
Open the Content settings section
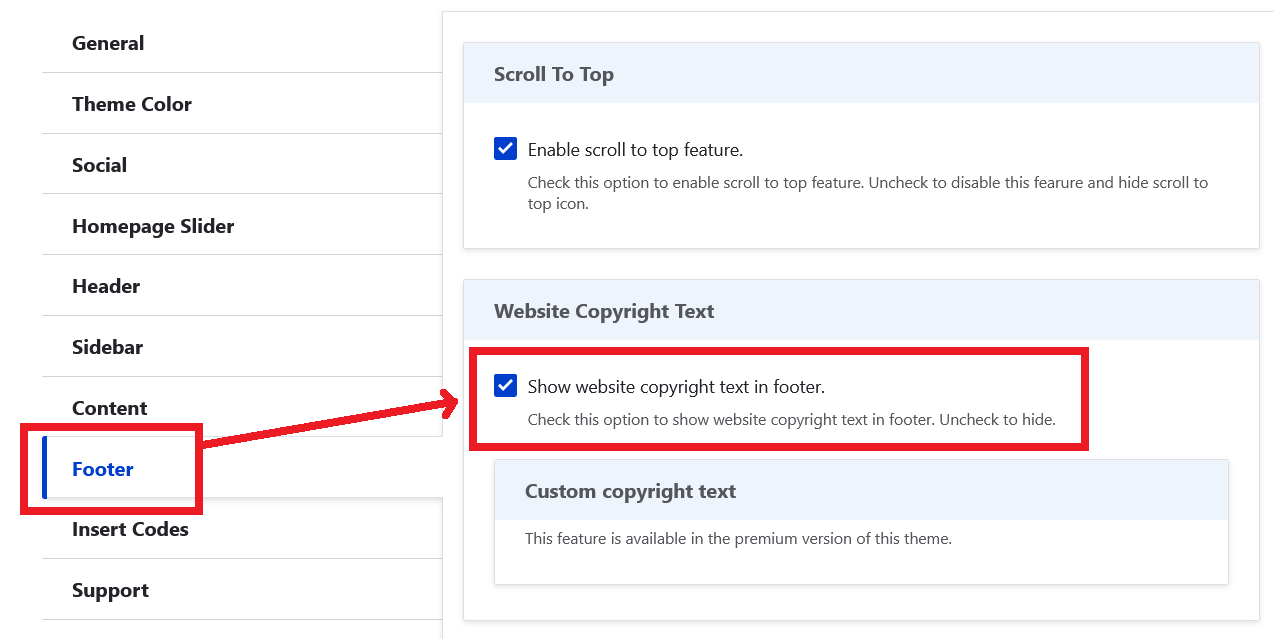tap(109, 408)
